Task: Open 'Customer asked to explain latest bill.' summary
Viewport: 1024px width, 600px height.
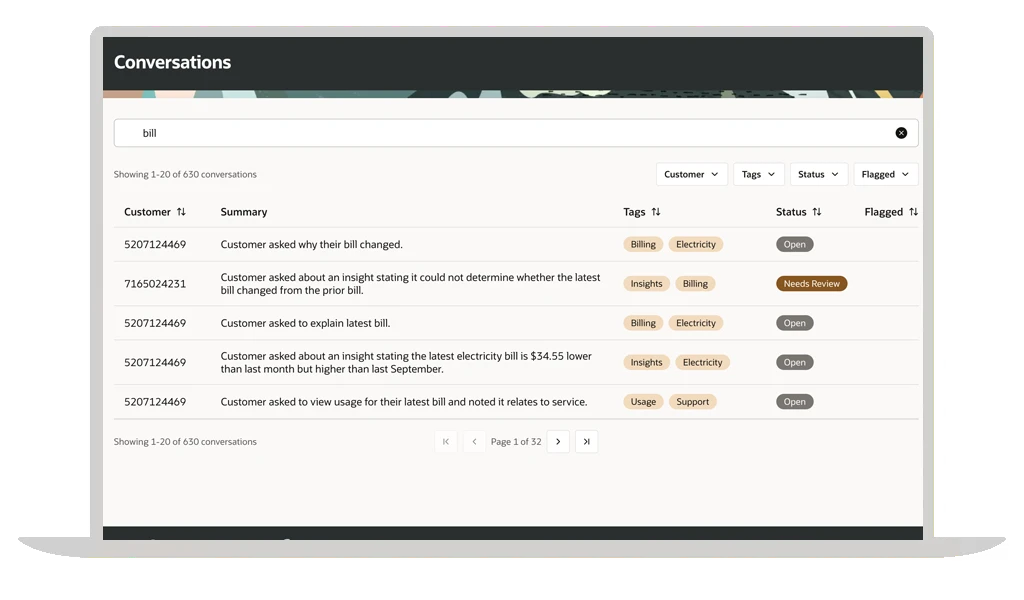Action: [x=305, y=323]
